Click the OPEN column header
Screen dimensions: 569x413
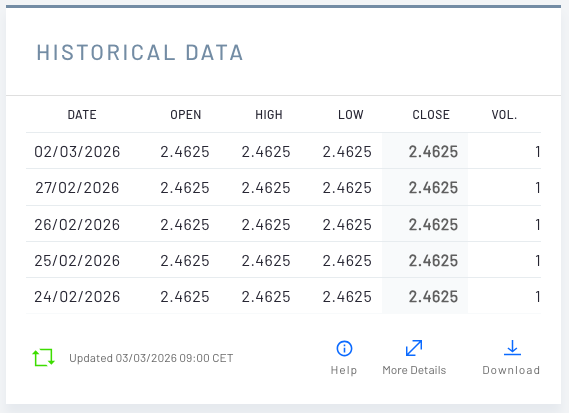[185, 115]
